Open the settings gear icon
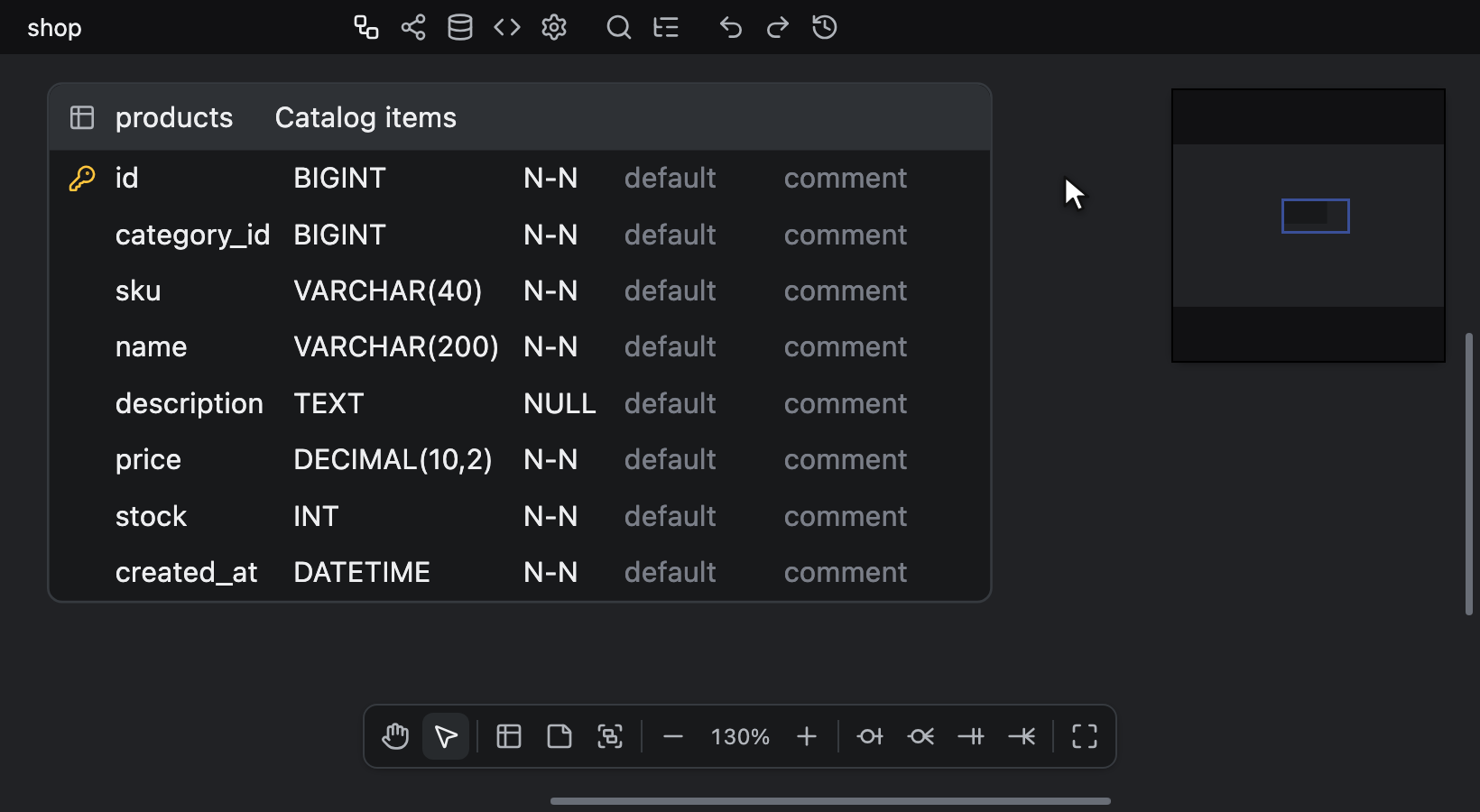 (x=554, y=27)
